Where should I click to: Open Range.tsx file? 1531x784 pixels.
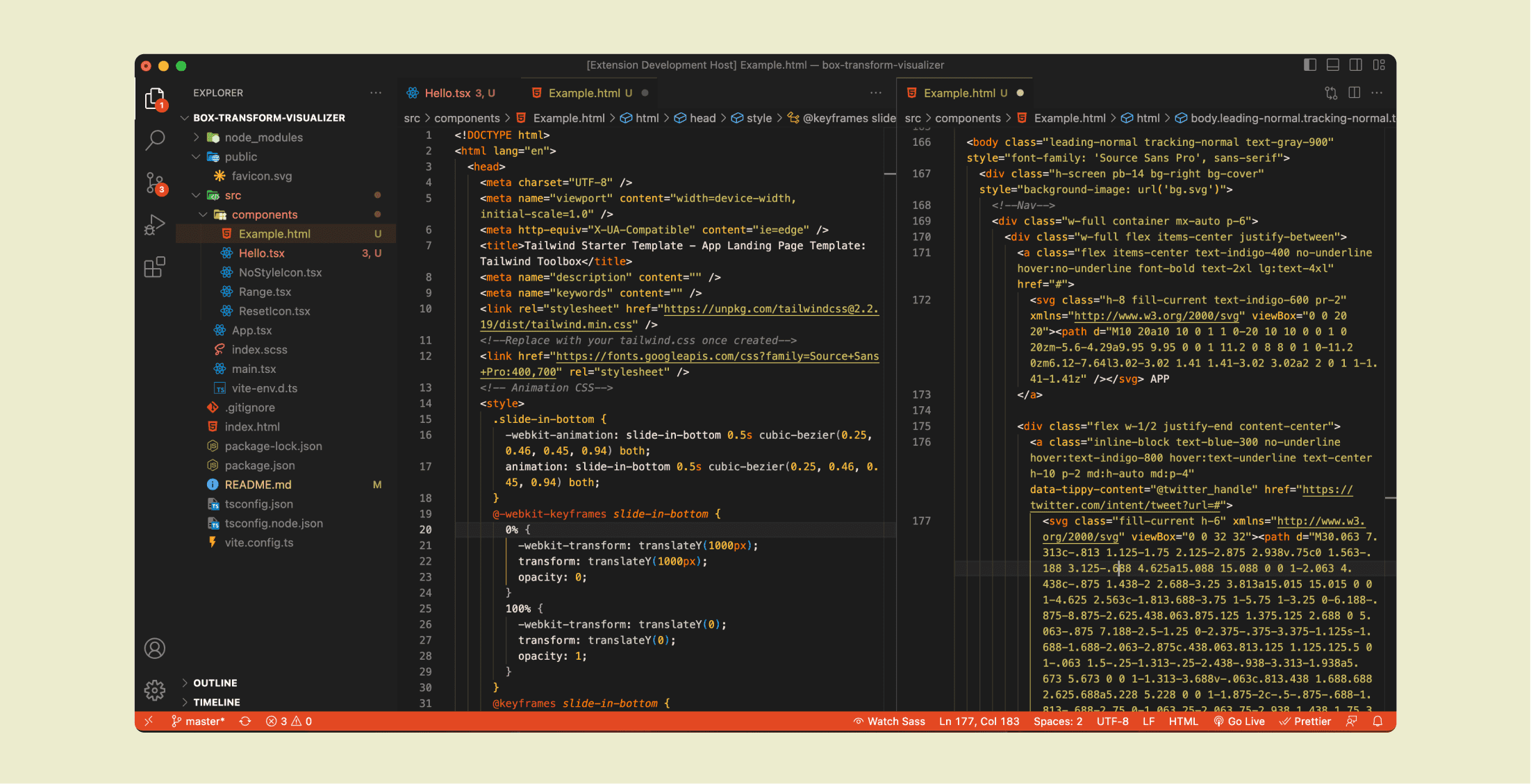click(x=265, y=292)
